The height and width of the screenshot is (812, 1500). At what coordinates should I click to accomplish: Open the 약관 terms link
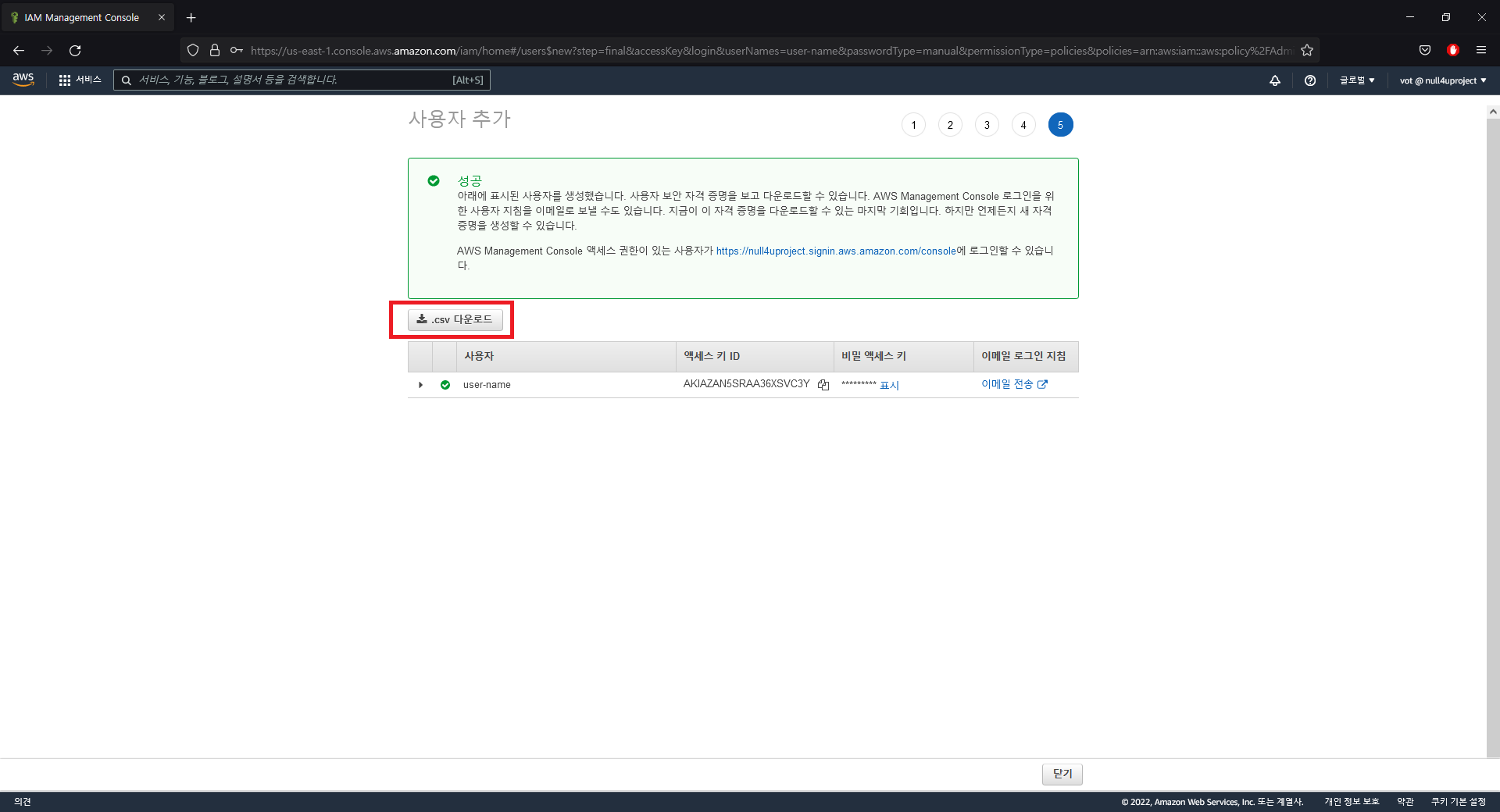point(1405,802)
